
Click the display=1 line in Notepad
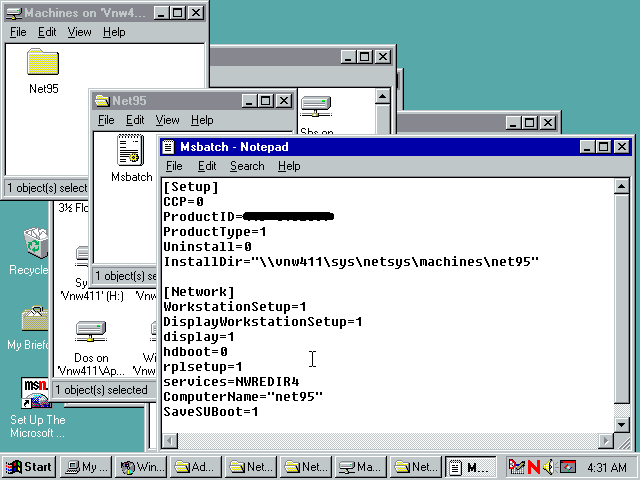[x=199, y=337]
